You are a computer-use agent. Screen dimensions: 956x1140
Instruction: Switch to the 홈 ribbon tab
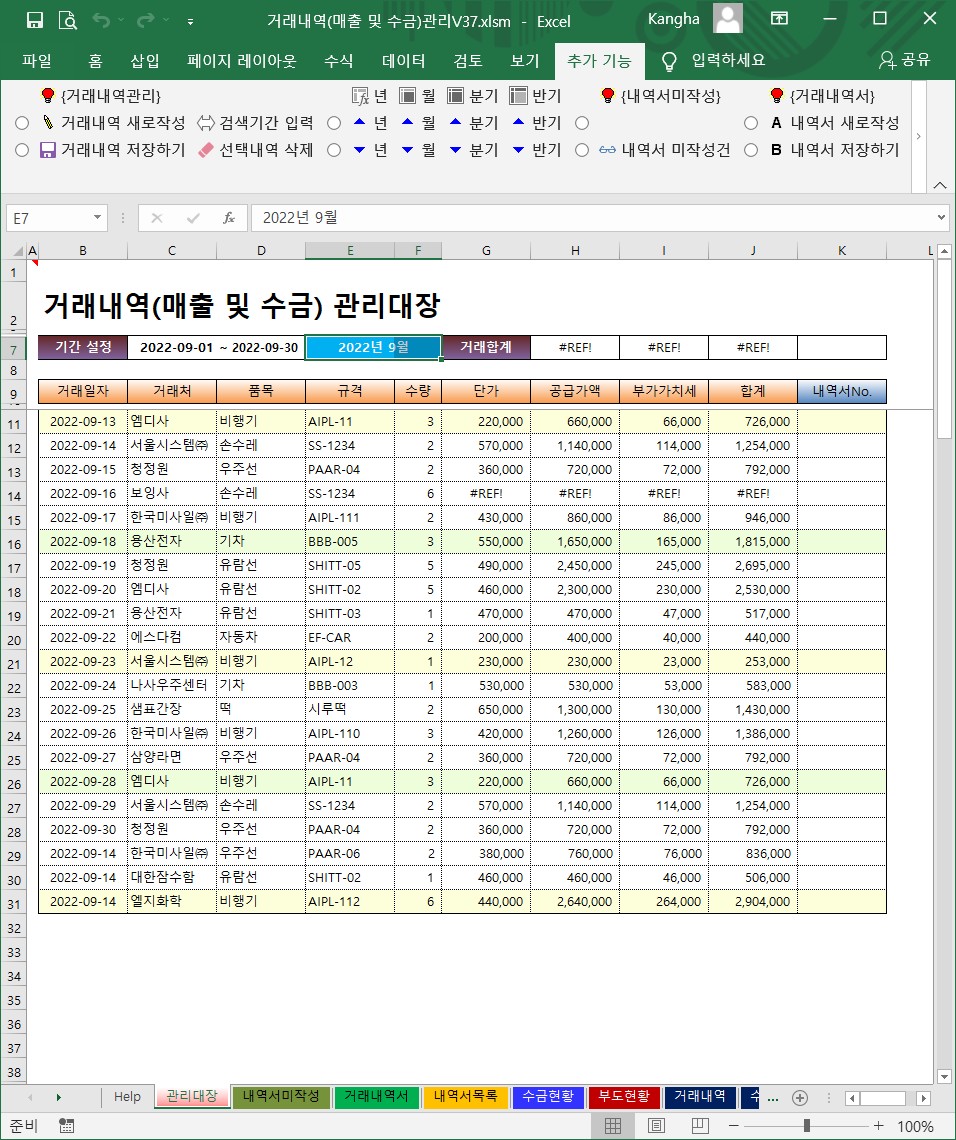click(x=95, y=60)
